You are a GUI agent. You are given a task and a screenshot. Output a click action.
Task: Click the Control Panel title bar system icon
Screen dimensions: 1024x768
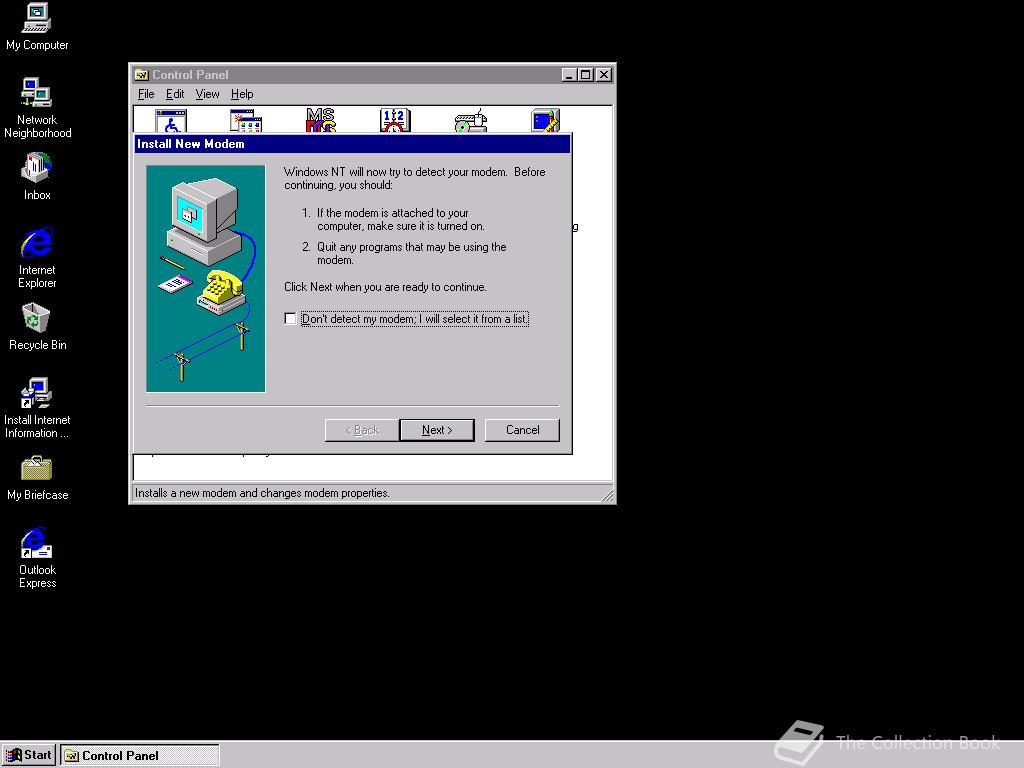click(142, 74)
